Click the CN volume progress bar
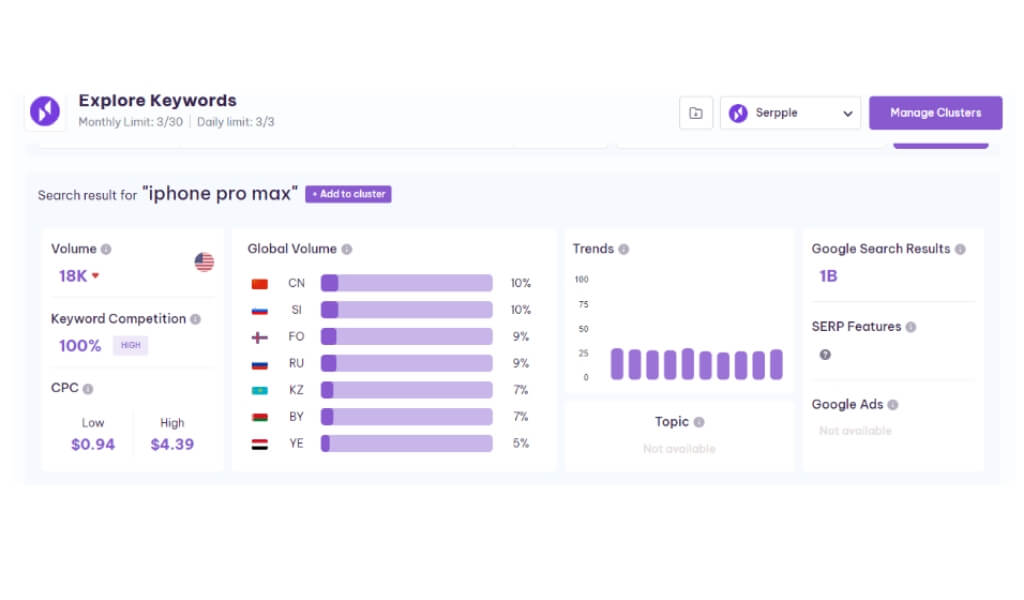This screenshot has width=1024, height=600. [406, 283]
